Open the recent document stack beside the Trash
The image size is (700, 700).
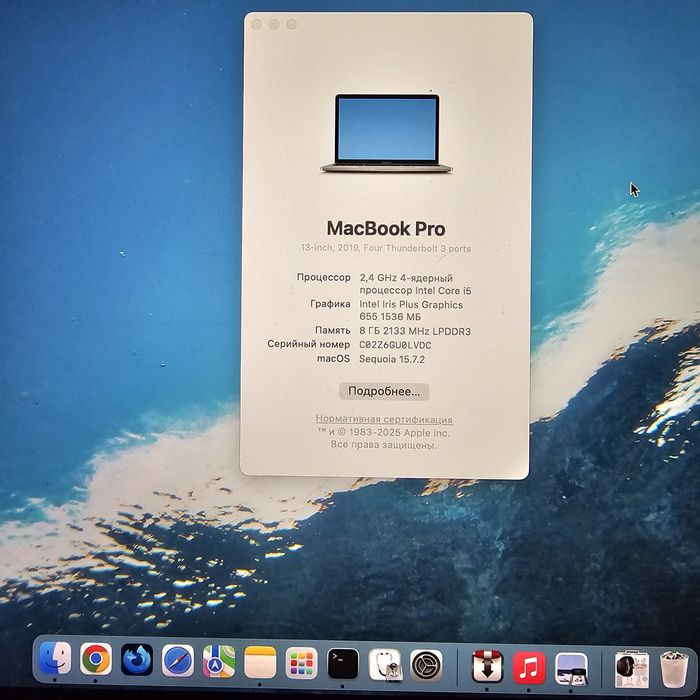tap(632, 669)
